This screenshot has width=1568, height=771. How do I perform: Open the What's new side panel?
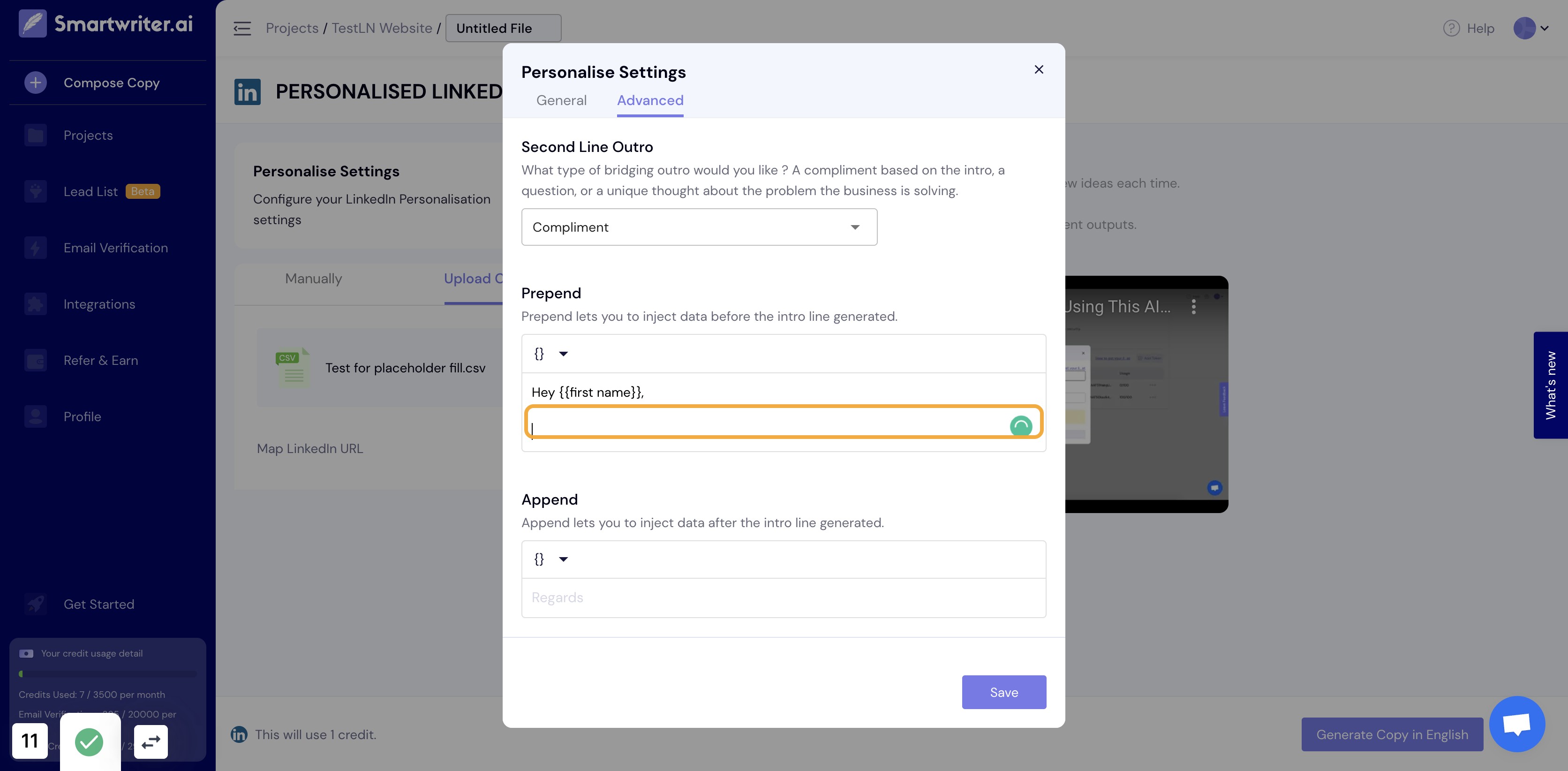coord(1550,385)
